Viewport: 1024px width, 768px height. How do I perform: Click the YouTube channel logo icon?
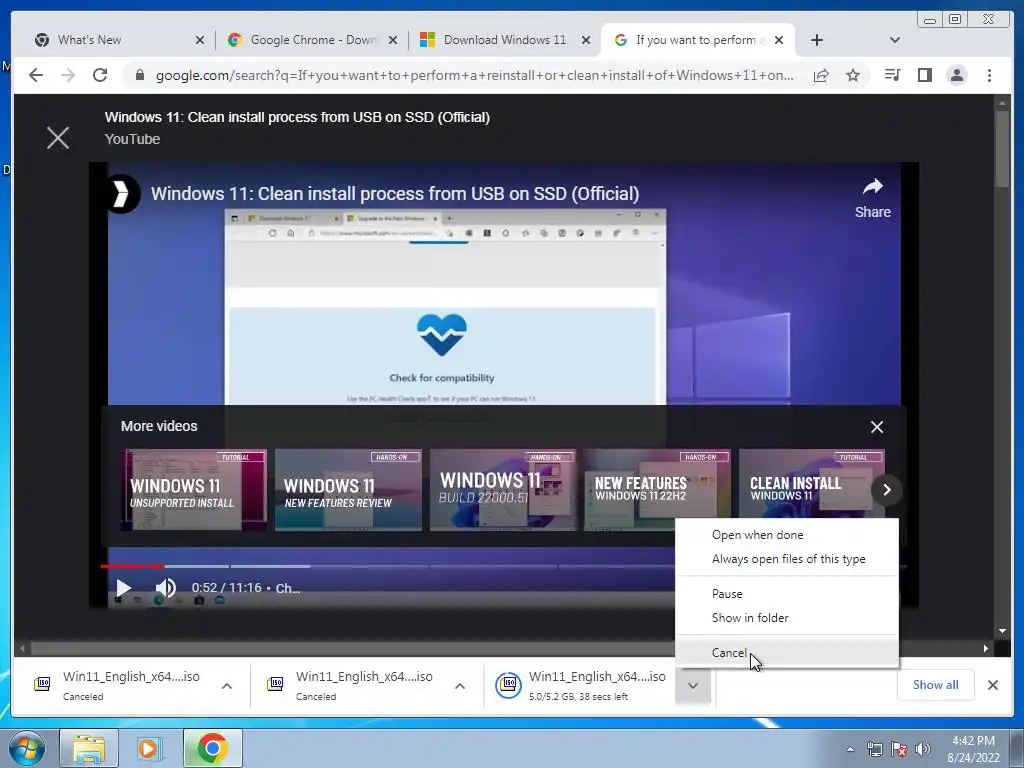tap(121, 194)
